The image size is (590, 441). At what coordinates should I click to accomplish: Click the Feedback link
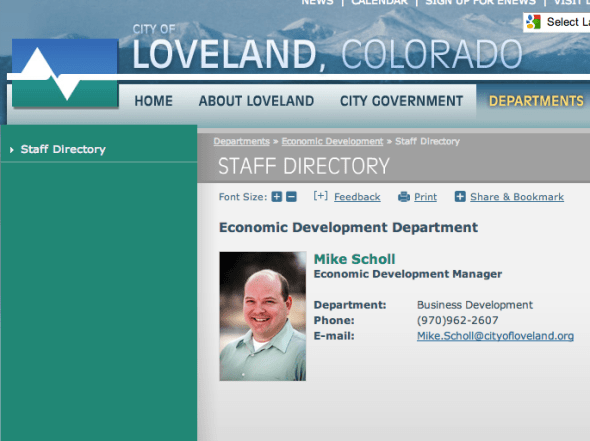(357, 197)
